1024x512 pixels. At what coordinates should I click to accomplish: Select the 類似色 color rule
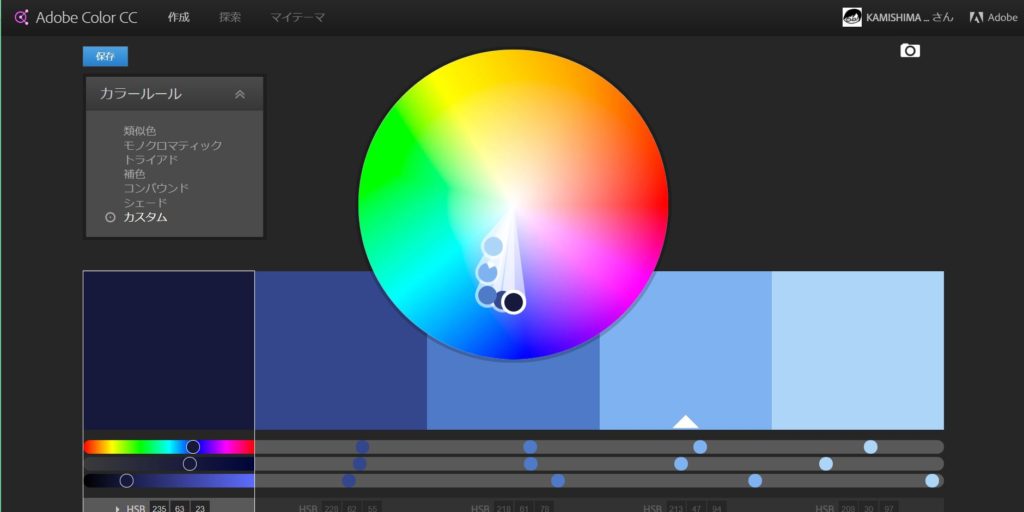click(140, 131)
